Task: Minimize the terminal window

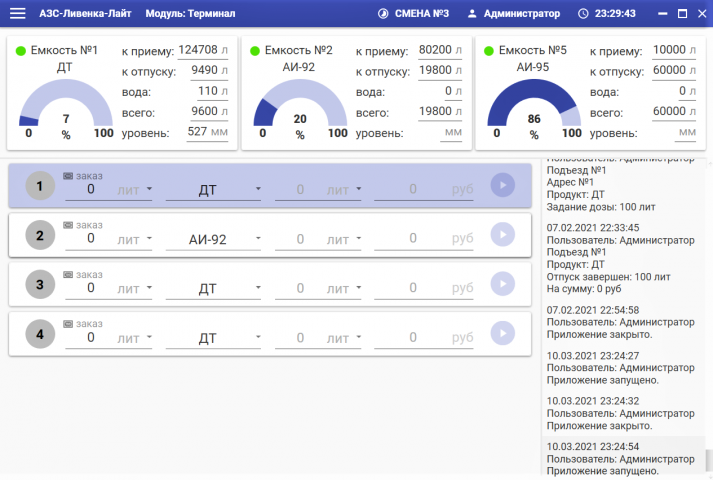Action: pos(663,14)
